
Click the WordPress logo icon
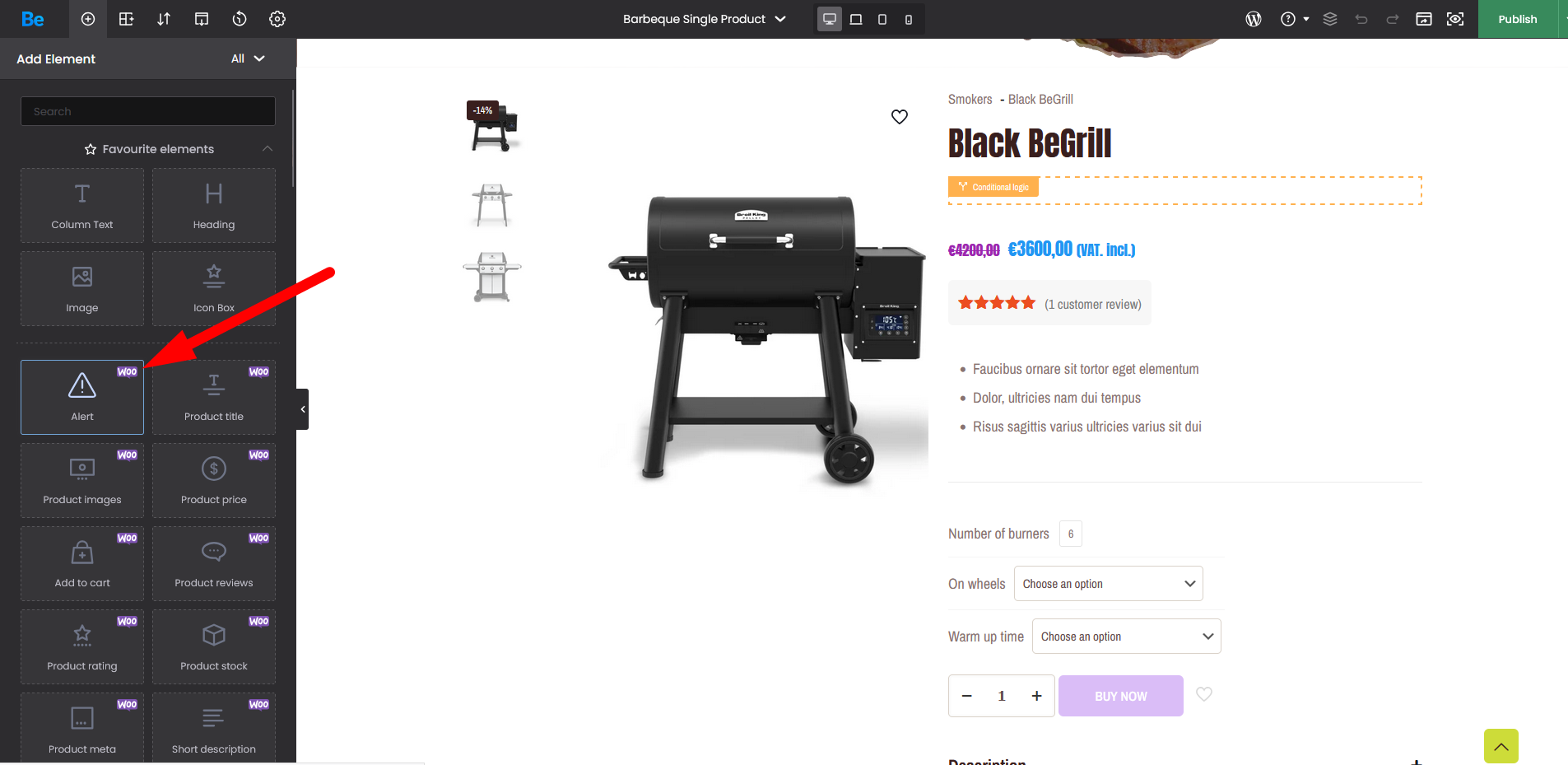point(1254,19)
